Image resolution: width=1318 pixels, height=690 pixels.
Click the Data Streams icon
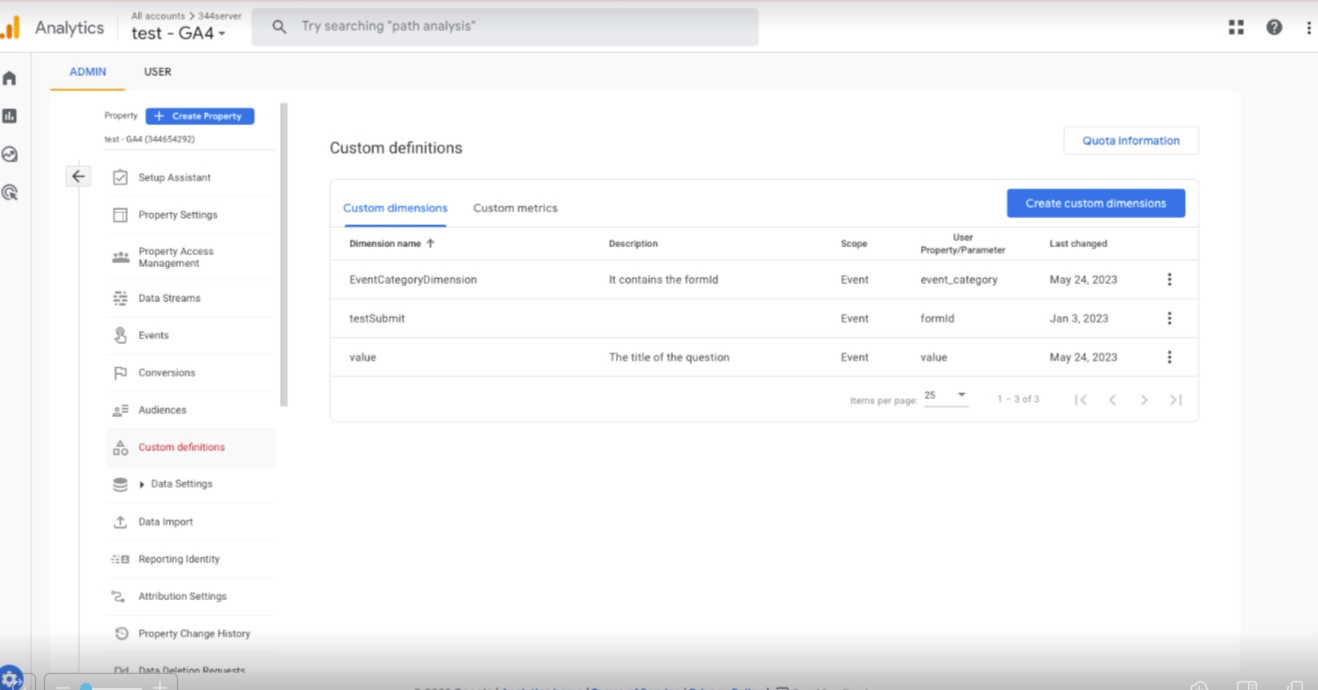(120, 298)
